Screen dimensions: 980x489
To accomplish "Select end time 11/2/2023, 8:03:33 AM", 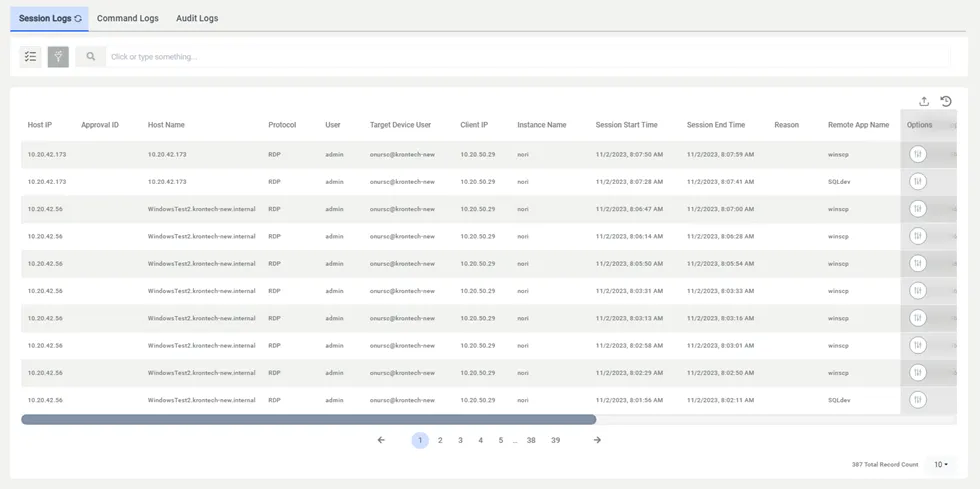I will 721,291.
